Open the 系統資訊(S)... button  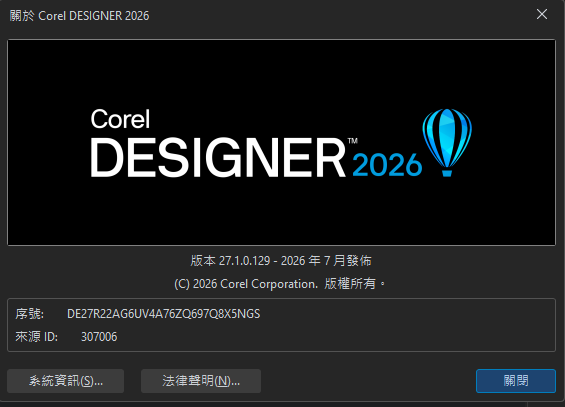pos(66,381)
